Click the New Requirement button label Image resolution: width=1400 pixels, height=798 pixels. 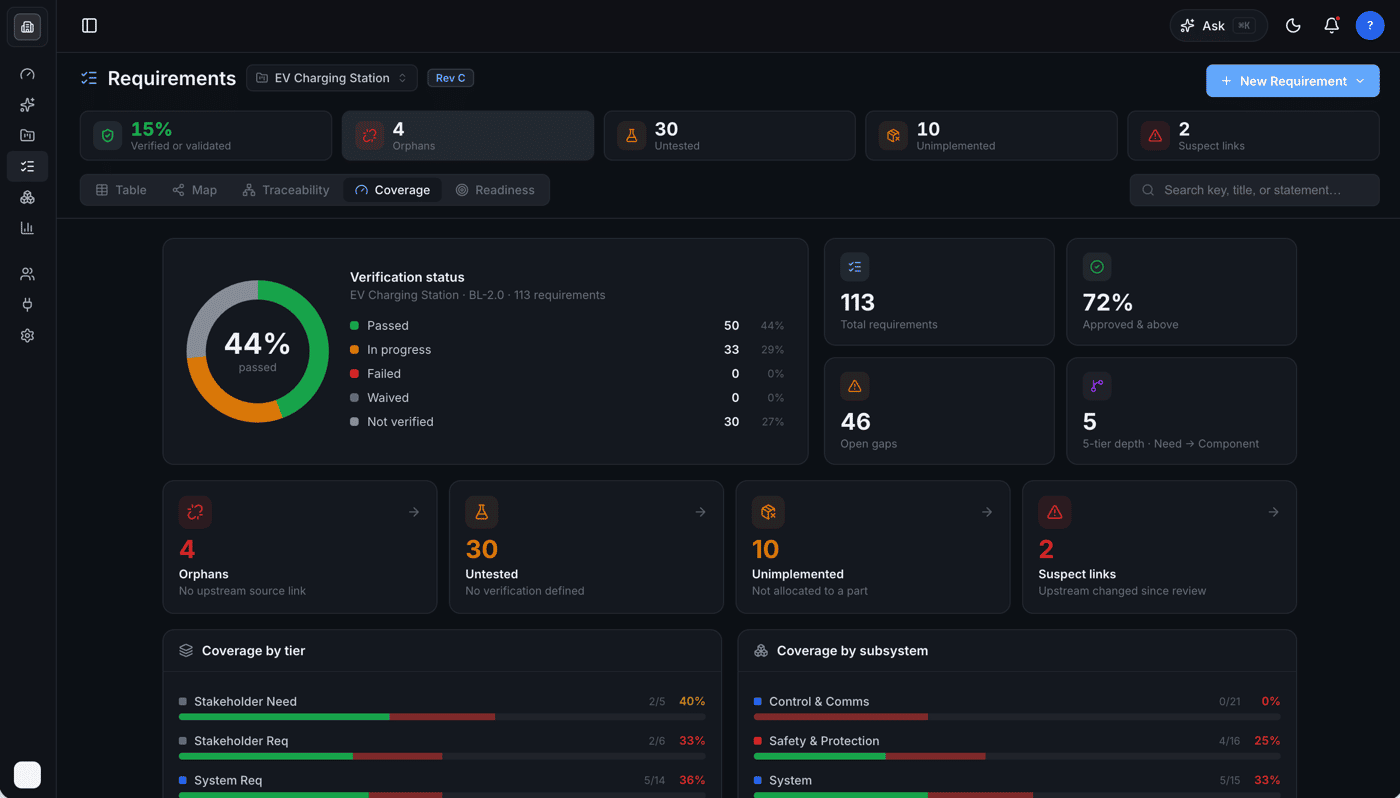[1293, 81]
